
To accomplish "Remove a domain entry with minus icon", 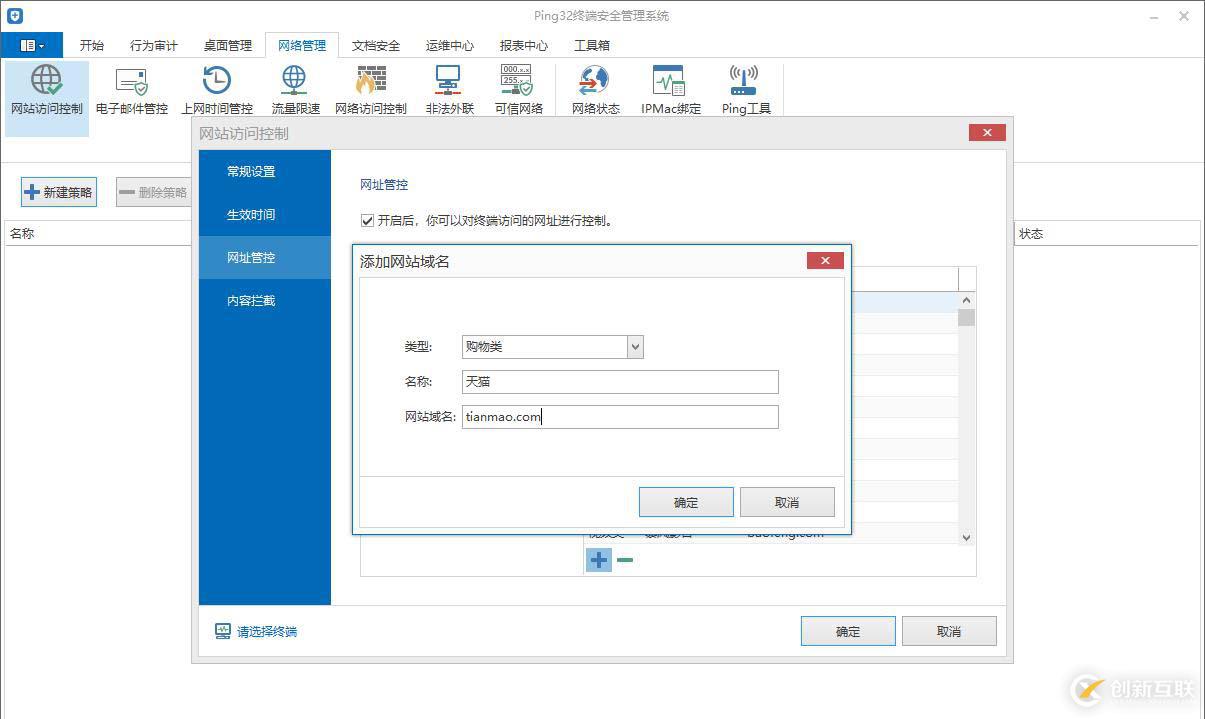I will [x=625, y=560].
